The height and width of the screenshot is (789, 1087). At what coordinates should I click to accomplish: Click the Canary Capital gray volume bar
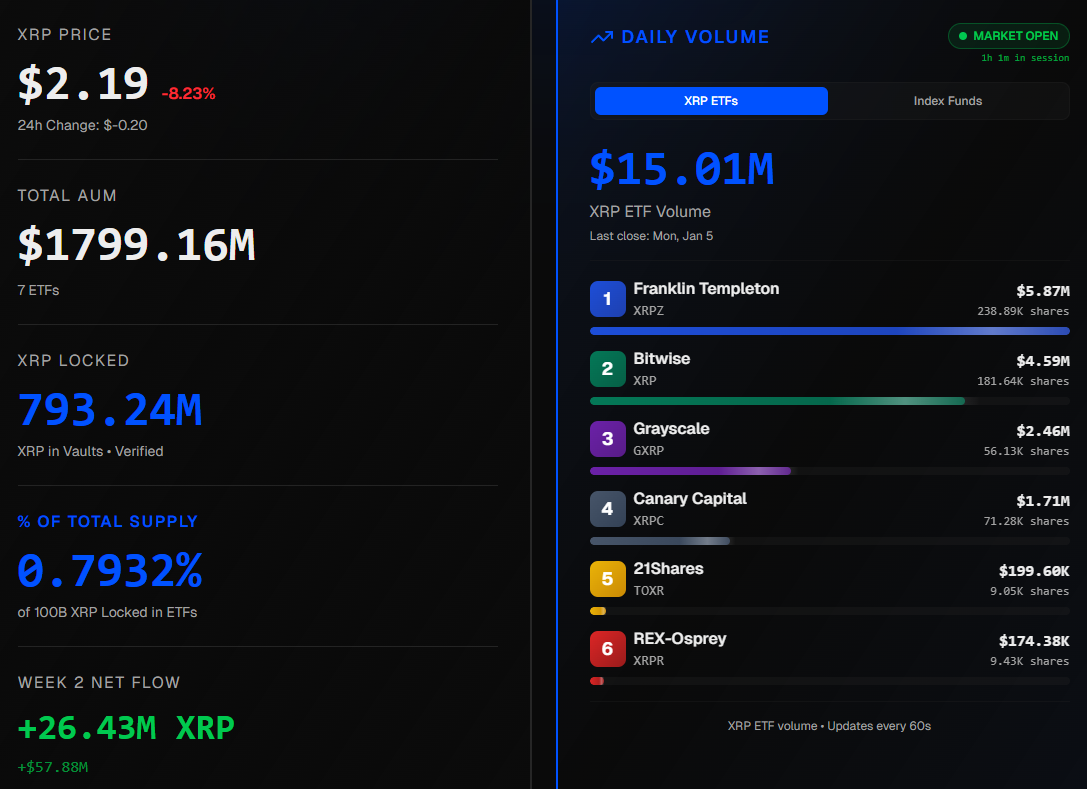tap(660, 541)
